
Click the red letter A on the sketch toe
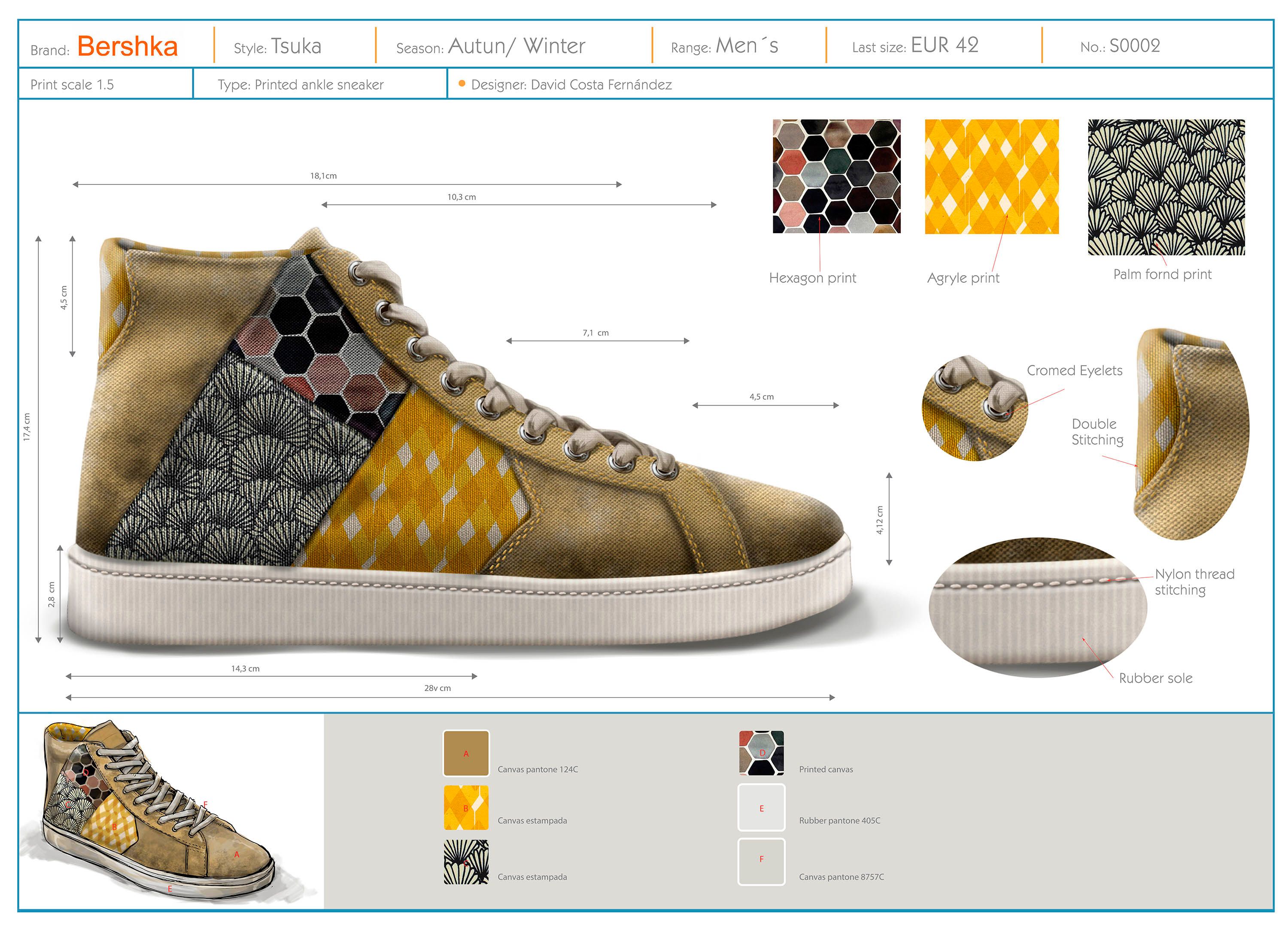point(237,854)
